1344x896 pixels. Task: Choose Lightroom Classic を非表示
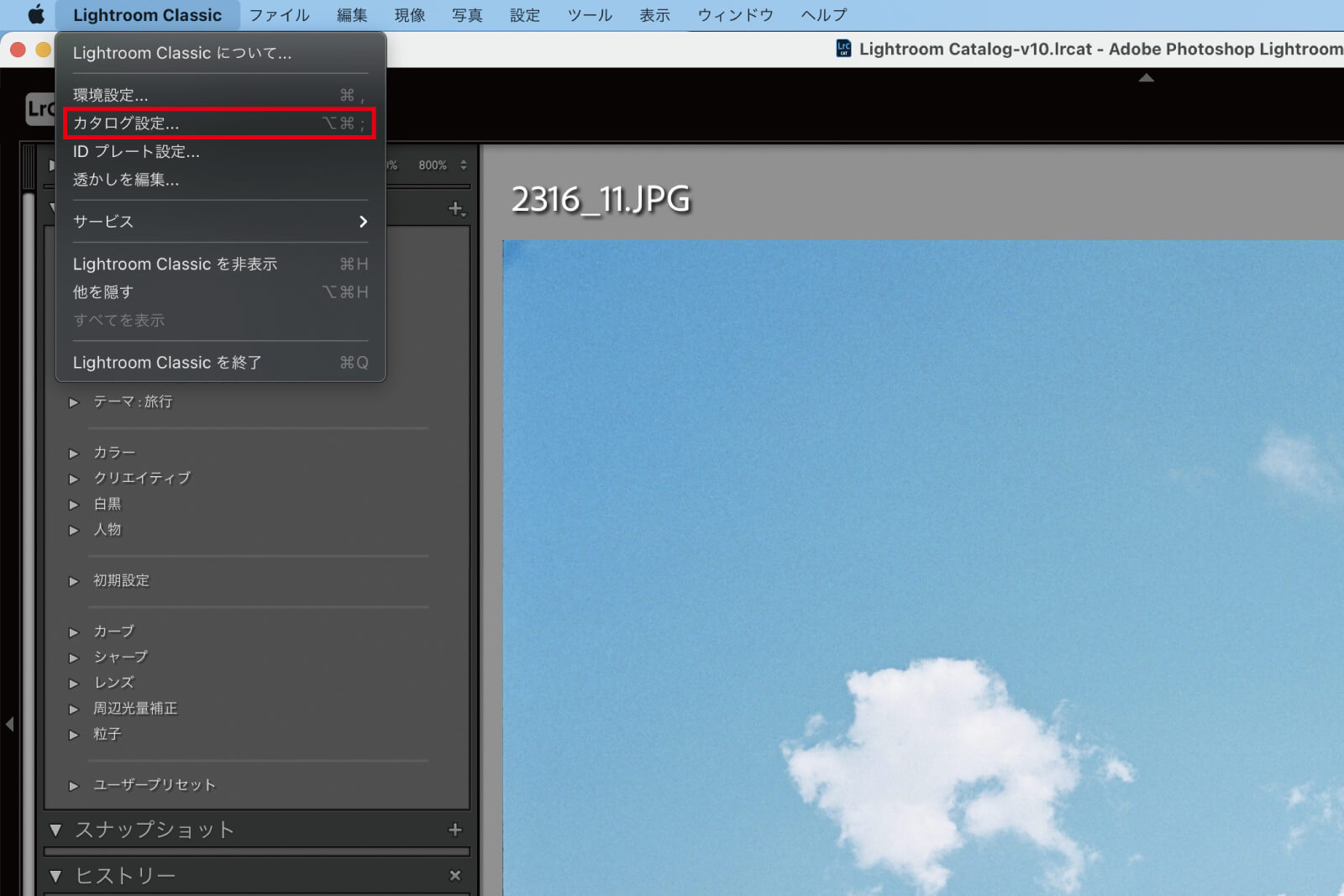(220, 265)
